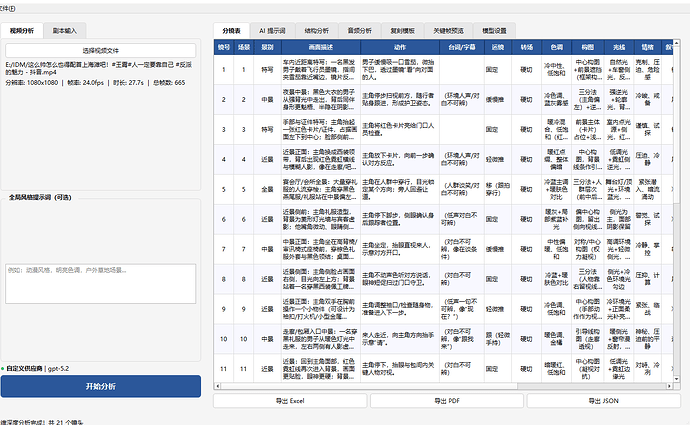This screenshot has width=690, height=425.
Task: Click the vertical scrollbar up arrow
Action: (x=676, y=44)
